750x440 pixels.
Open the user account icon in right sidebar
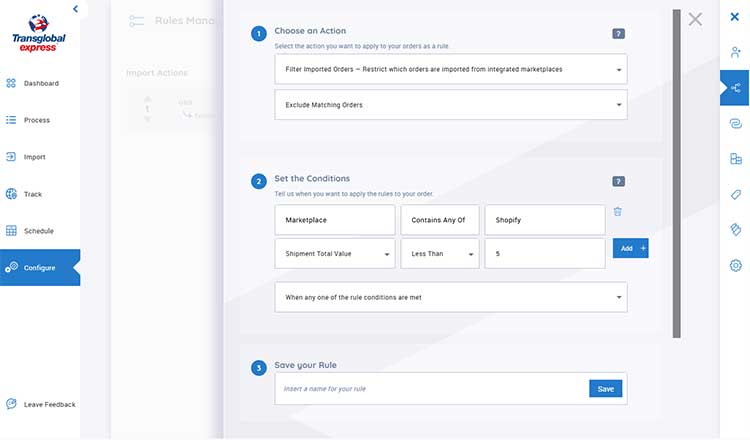pos(736,52)
